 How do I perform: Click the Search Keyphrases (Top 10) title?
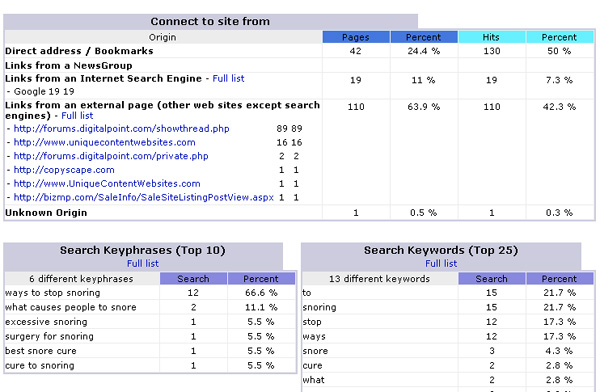[143, 250]
